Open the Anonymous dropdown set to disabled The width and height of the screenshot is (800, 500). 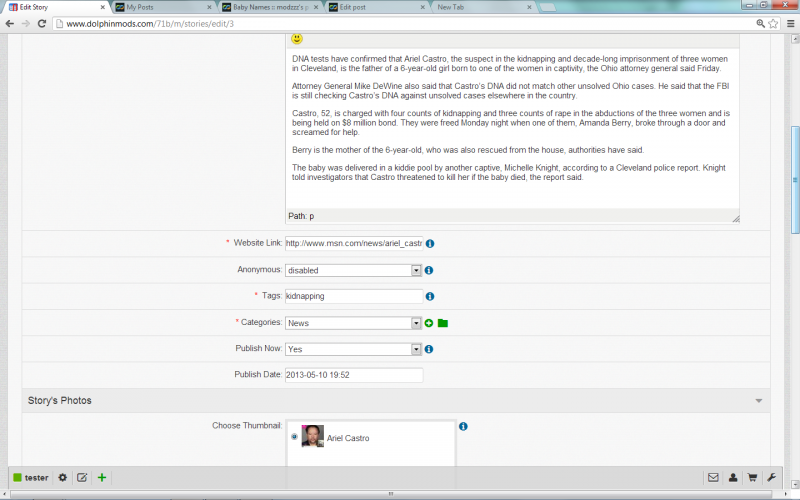pyautogui.click(x=353, y=270)
